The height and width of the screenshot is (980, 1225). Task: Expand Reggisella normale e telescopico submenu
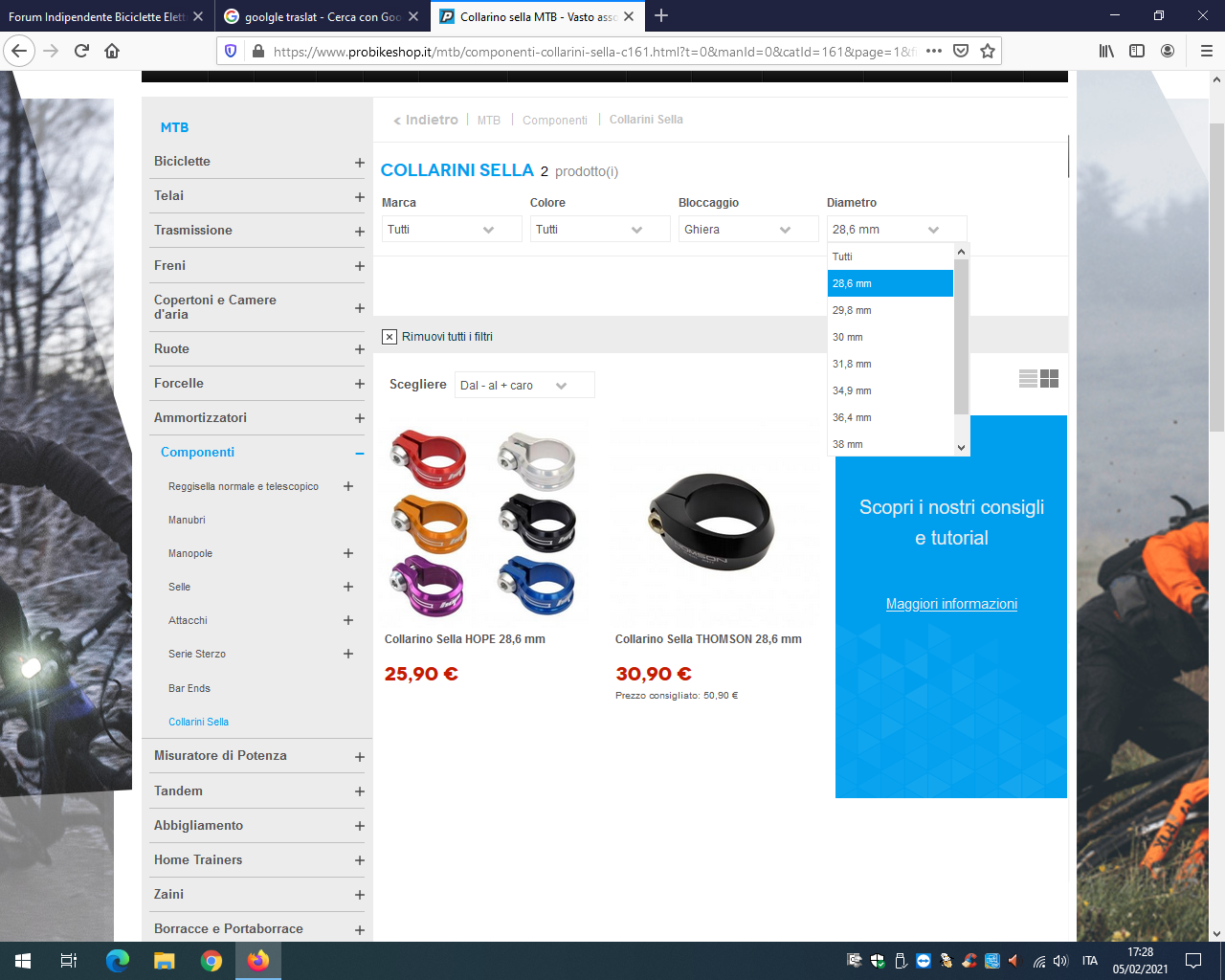tap(348, 486)
